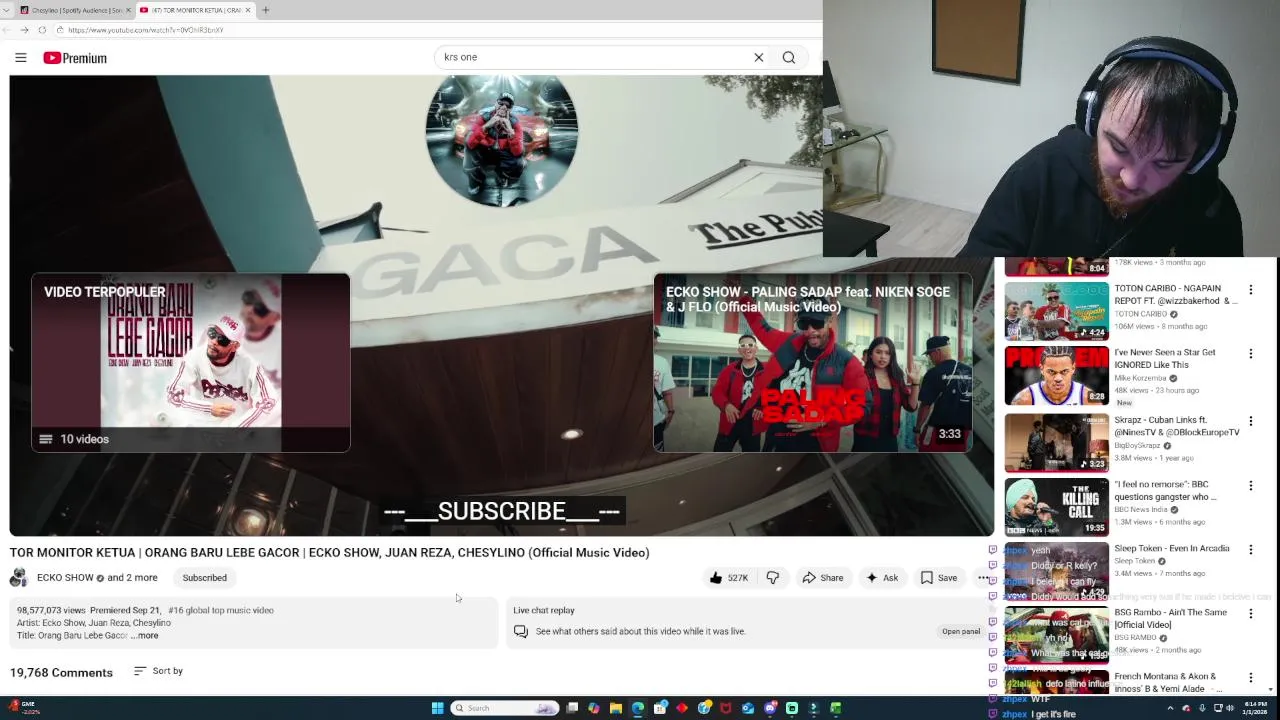Viewport: 1280px width, 720px height.
Task: Open more actions next to Save
Action: [x=984, y=578]
